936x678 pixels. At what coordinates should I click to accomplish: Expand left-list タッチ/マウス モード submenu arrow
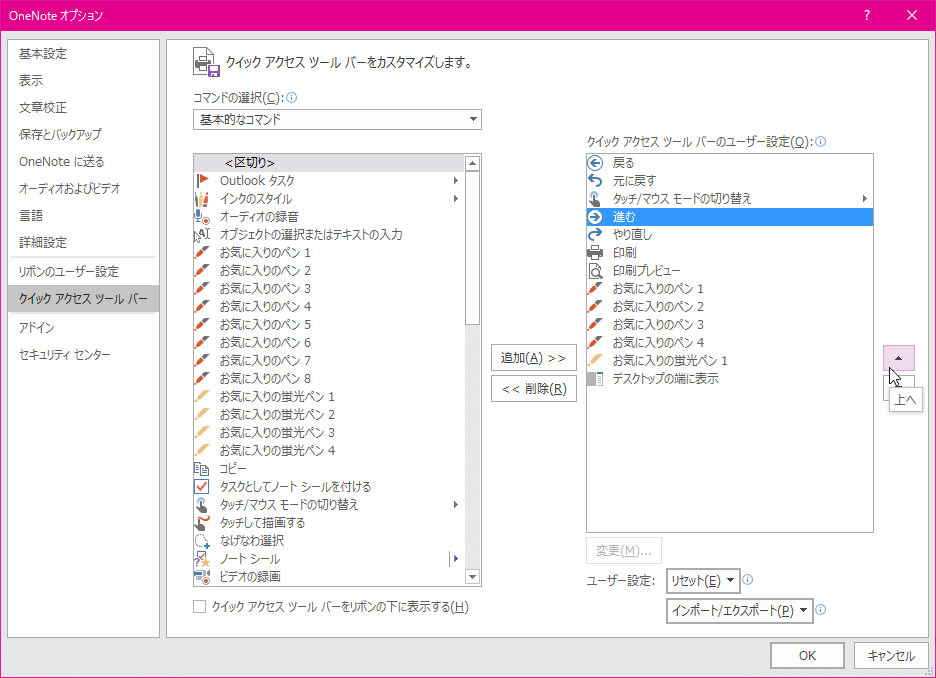tap(455, 504)
